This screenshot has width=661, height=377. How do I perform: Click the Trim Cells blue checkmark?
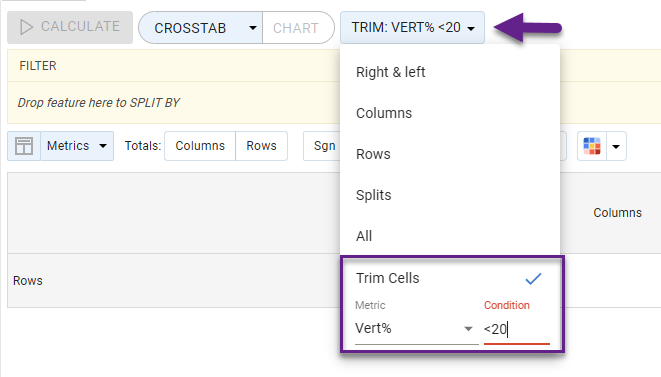coord(533,278)
